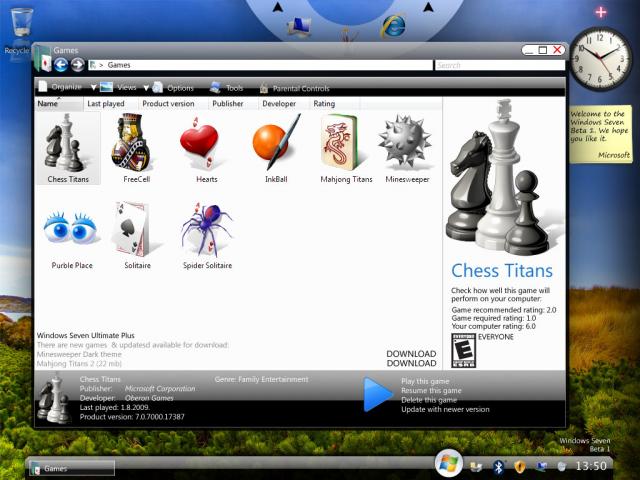Click the blue Play arrow
640x480 pixels.
pos(377,394)
